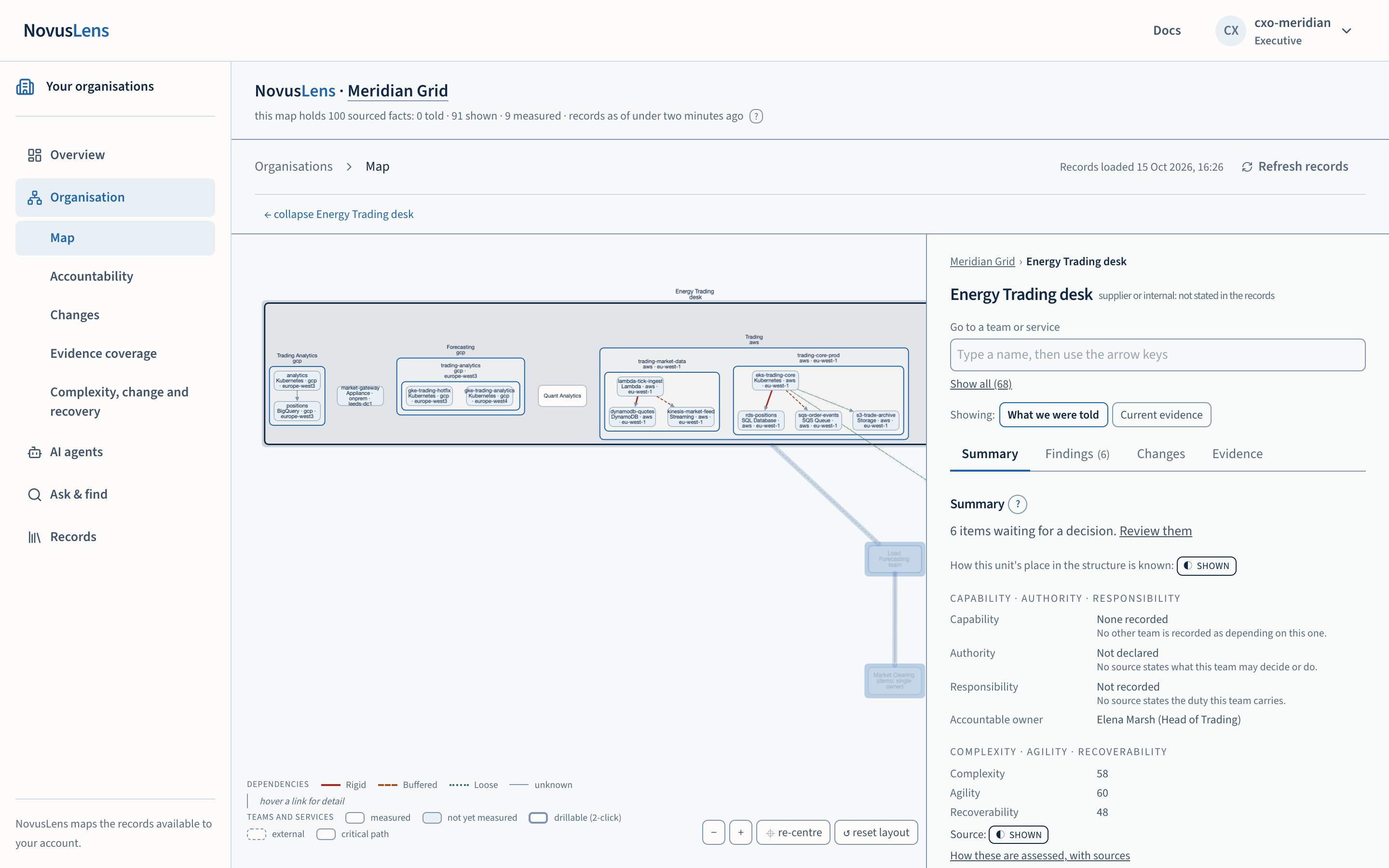Switch to the Evidence tab

click(x=1237, y=453)
